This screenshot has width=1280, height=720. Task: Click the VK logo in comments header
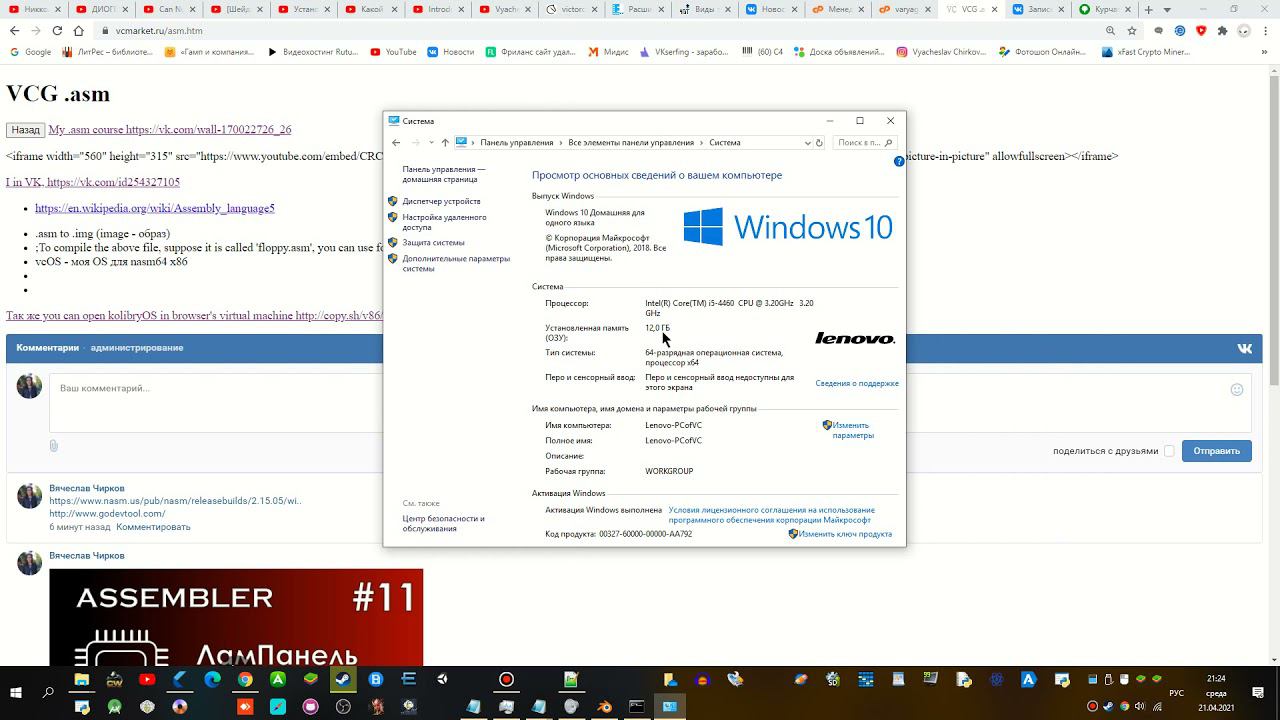pos(1245,348)
